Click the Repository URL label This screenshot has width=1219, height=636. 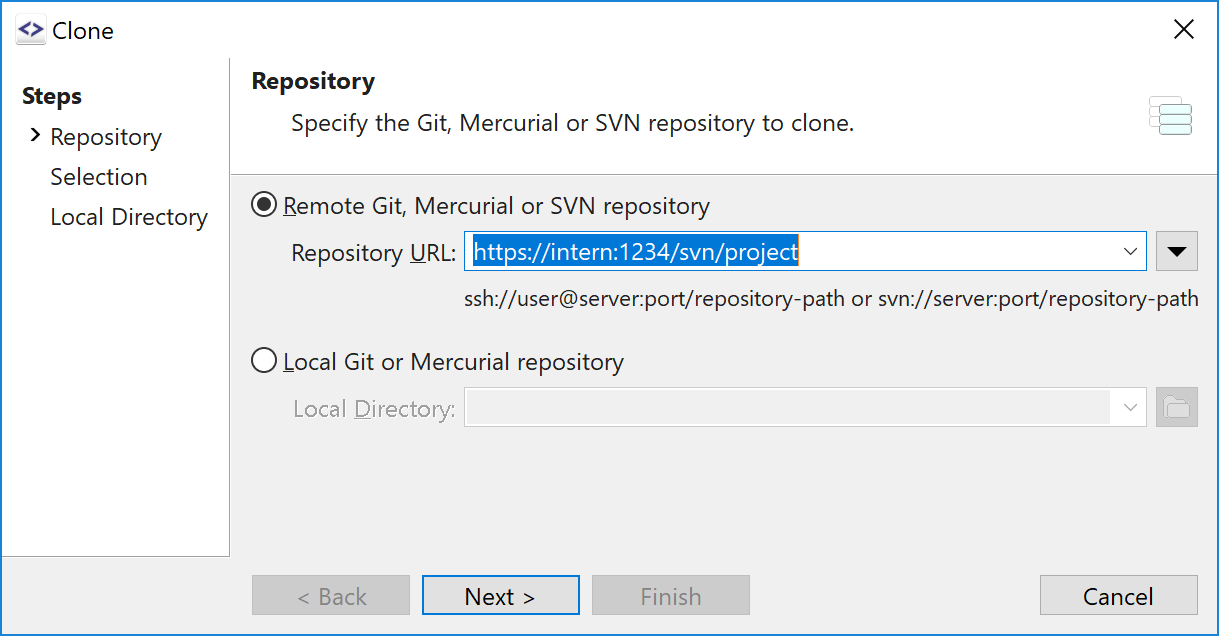click(373, 253)
